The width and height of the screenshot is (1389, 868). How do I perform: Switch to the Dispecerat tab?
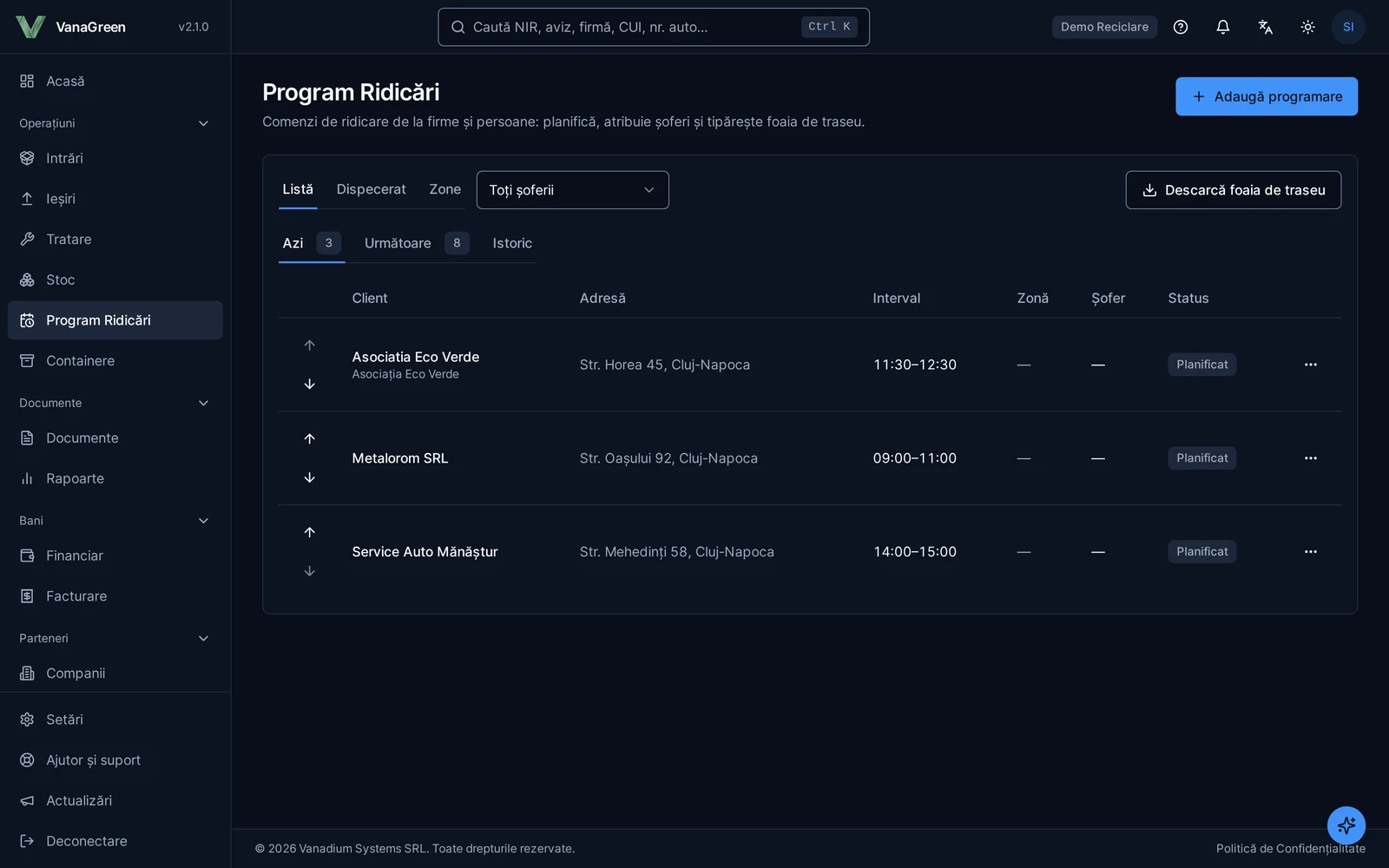click(371, 189)
